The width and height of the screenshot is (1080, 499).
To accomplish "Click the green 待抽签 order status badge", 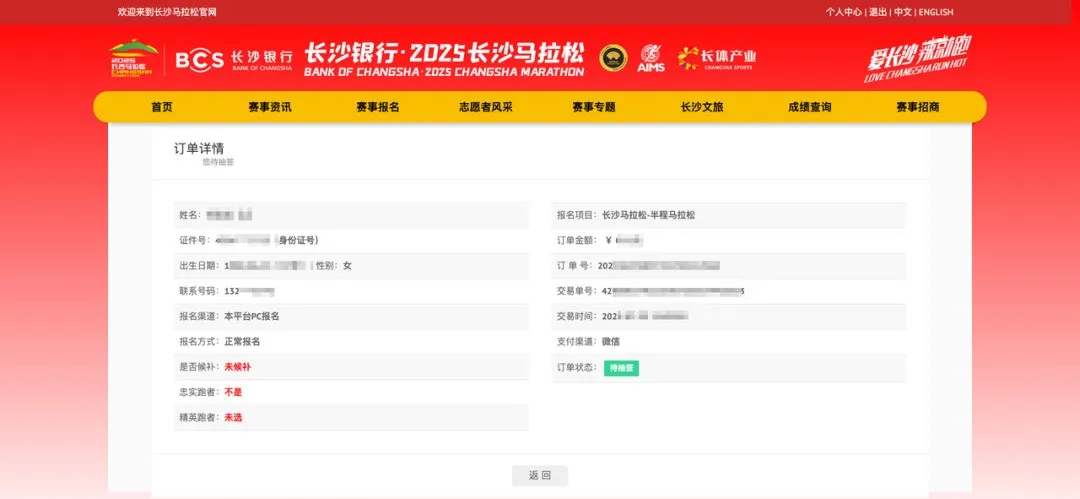I will click(621, 368).
